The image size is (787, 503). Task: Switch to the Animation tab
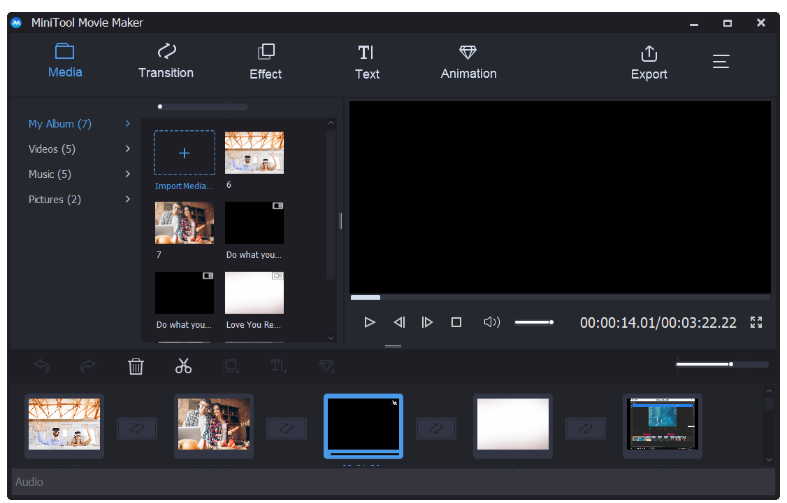click(x=468, y=62)
